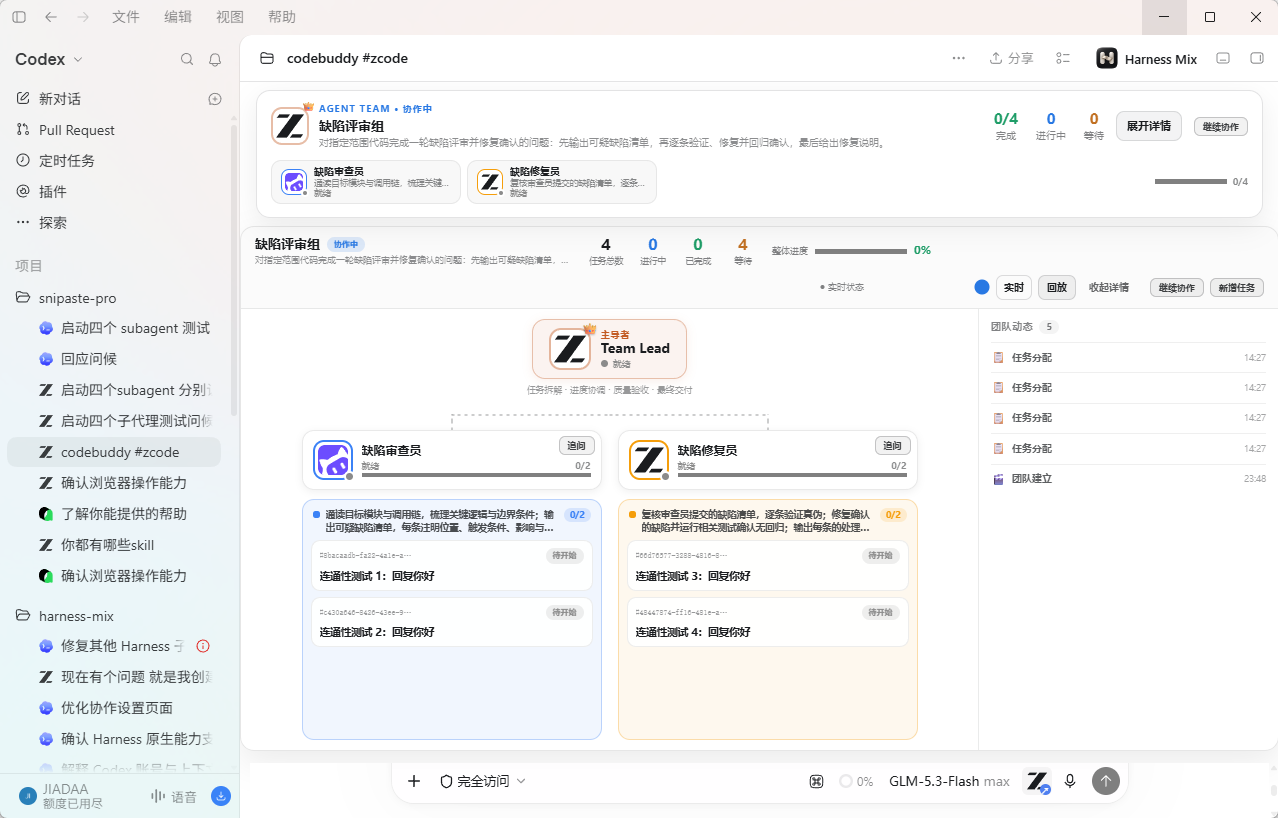Click the 新增任务 button
This screenshot has width=1278, height=818.
(x=1238, y=287)
